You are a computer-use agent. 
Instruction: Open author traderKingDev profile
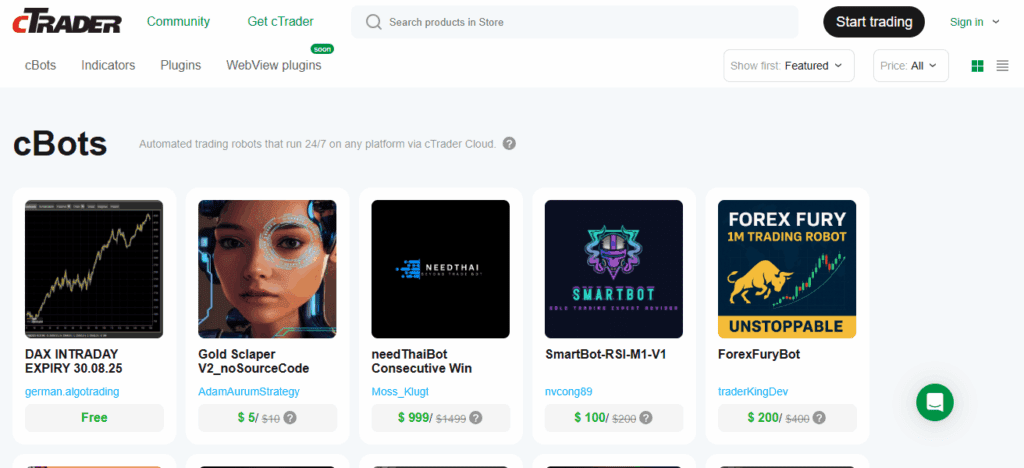753,392
